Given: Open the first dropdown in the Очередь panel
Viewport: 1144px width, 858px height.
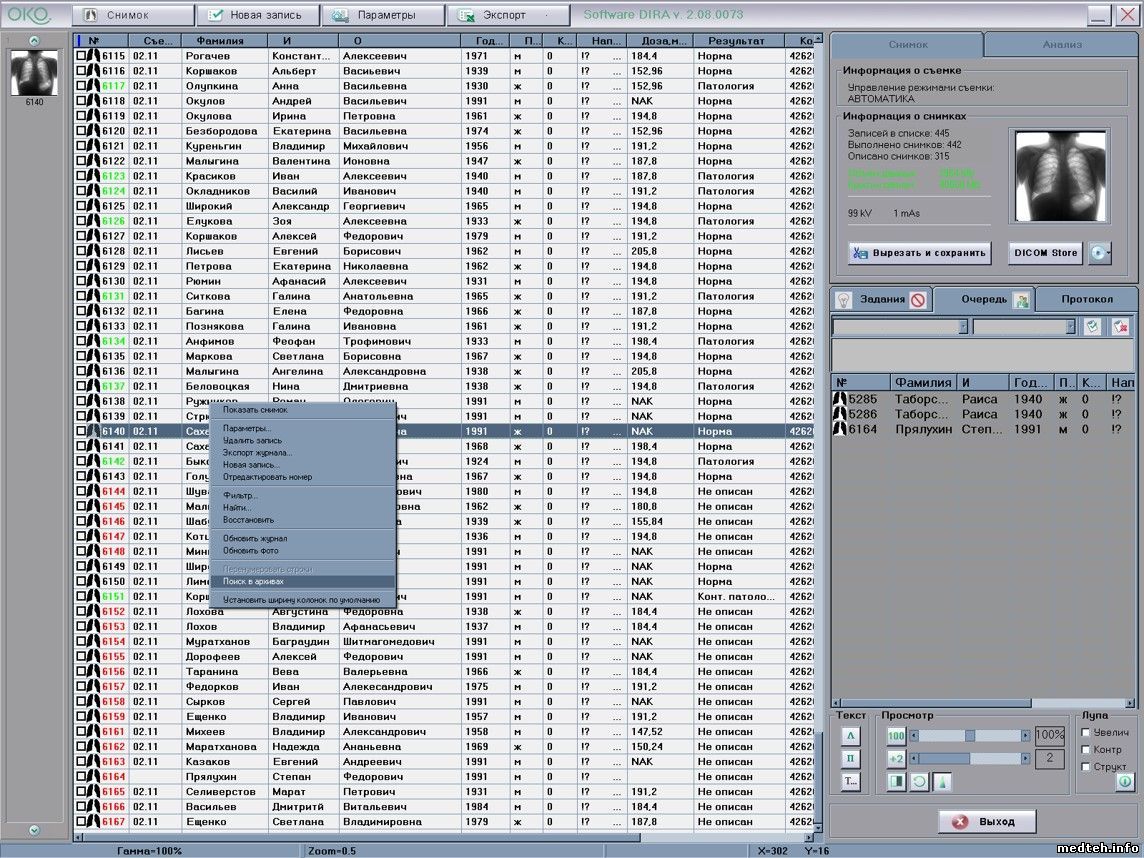Looking at the screenshot, I should pos(963,327).
